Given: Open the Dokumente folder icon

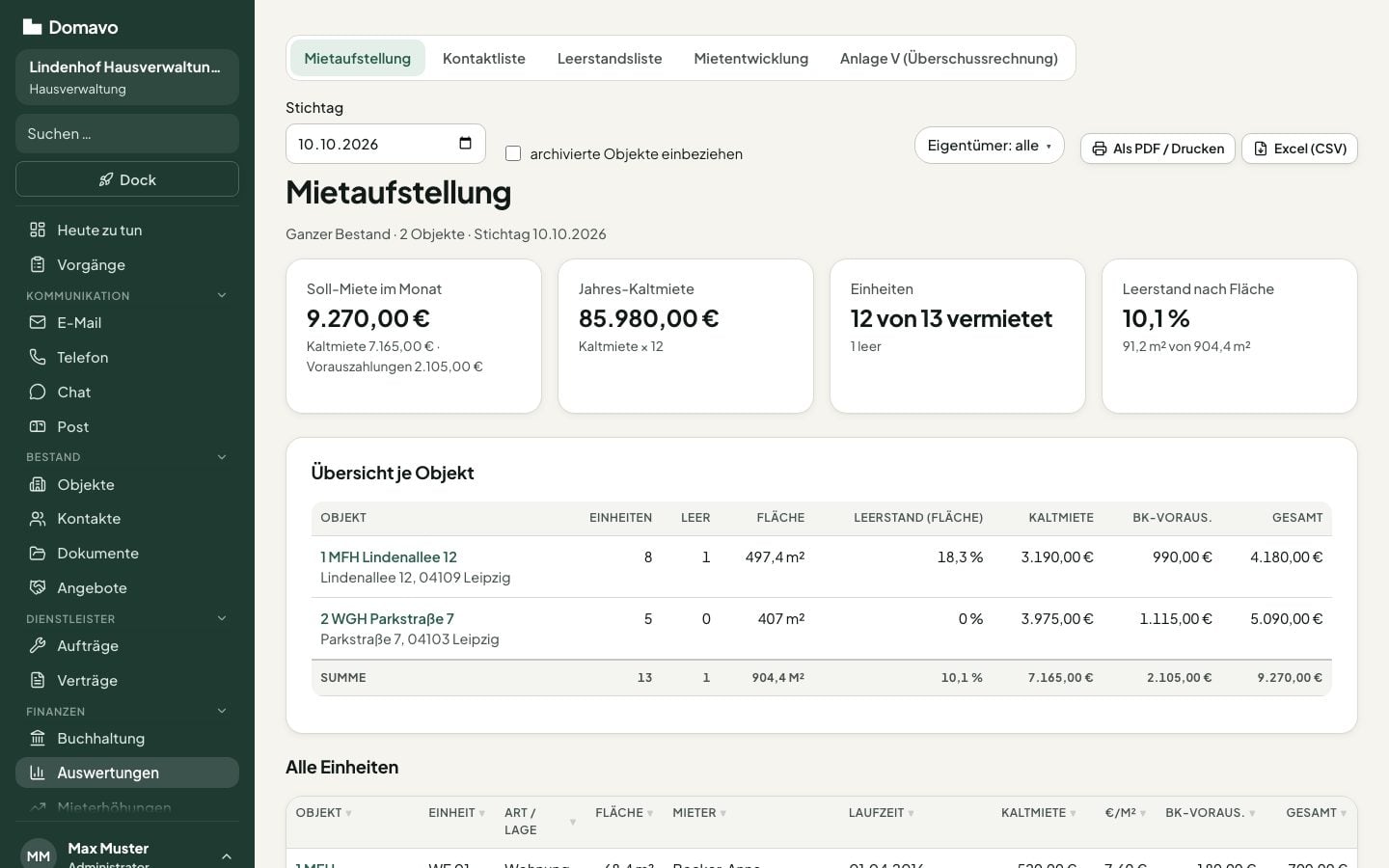Looking at the screenshot, I should 38,554.
